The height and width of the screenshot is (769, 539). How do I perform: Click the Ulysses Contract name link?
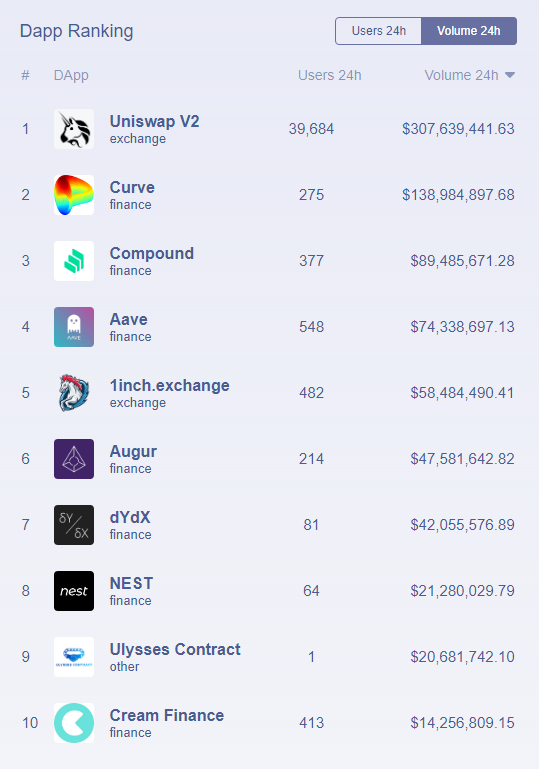point(175,649)
